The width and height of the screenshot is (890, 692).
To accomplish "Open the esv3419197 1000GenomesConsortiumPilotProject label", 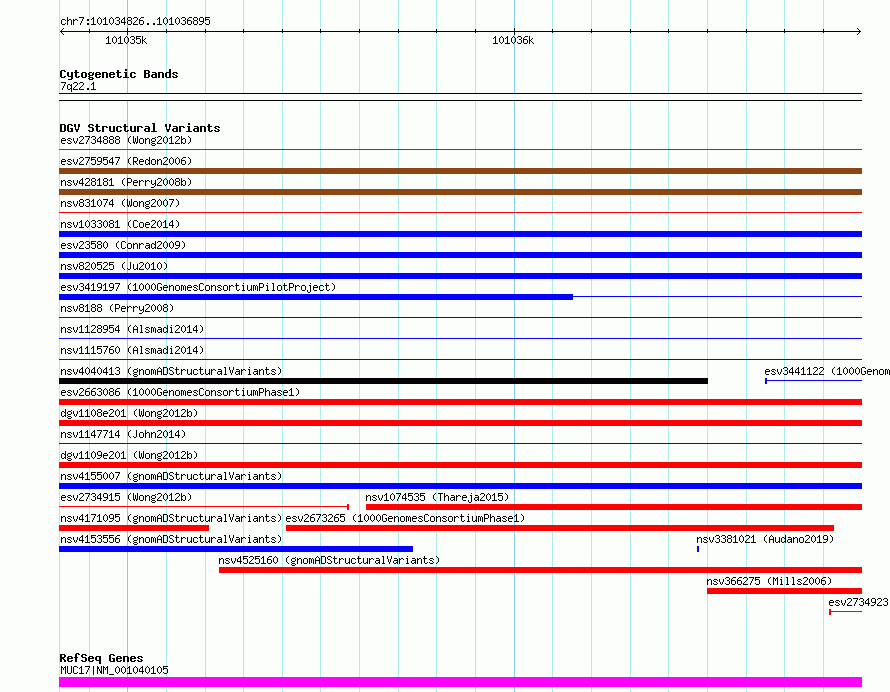I will tap(198, 287).
